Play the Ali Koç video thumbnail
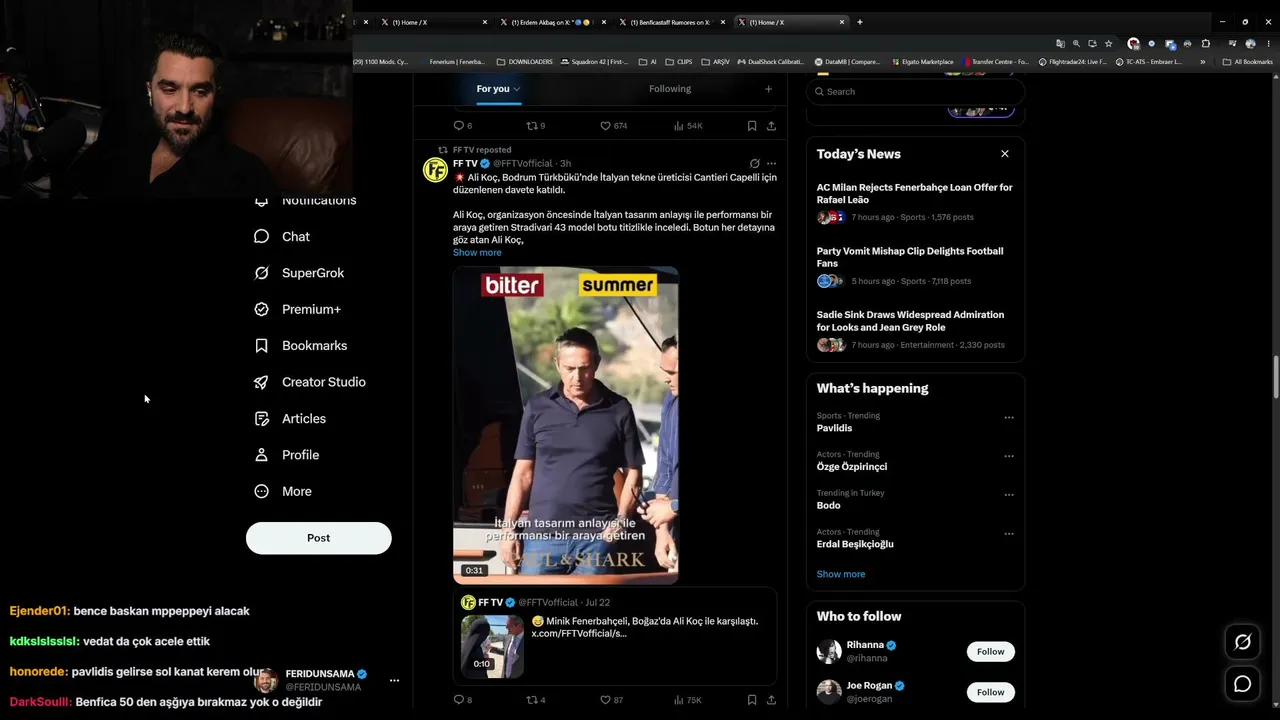This screenshot has width=1280, height=720. (x=566, y=425)
